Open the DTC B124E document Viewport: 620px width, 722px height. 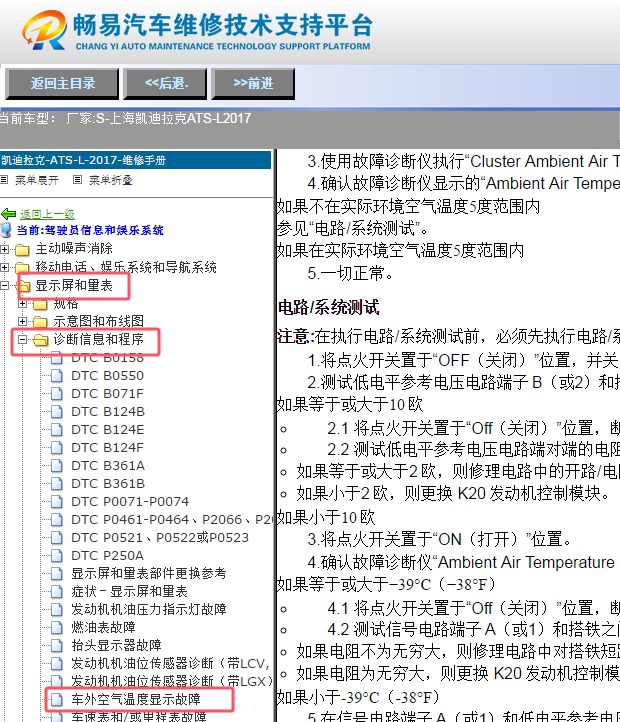[x=107, y=430]
